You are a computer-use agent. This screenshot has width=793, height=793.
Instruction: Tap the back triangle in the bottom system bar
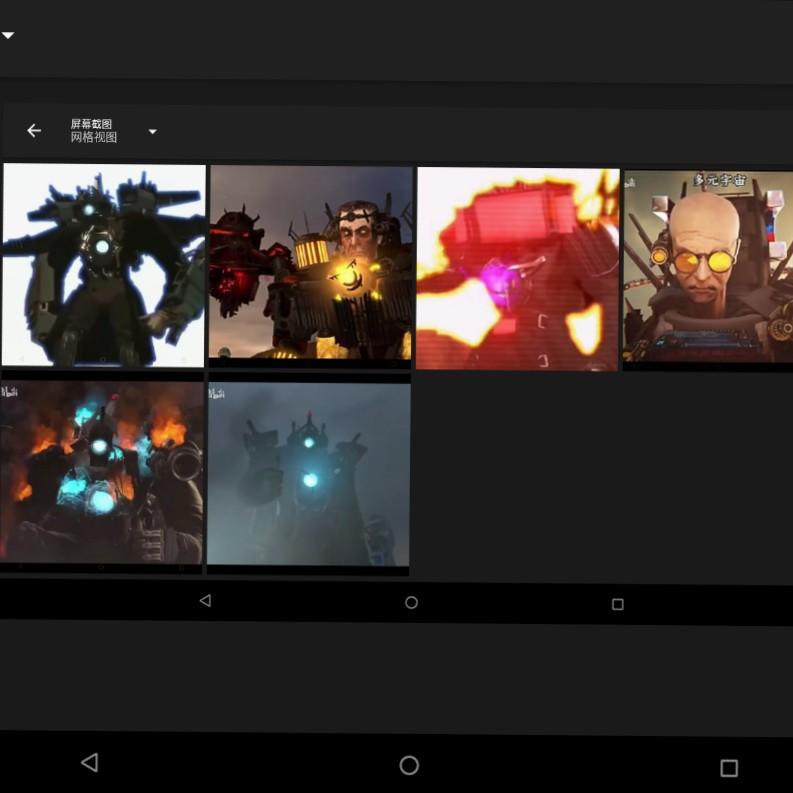89,763
